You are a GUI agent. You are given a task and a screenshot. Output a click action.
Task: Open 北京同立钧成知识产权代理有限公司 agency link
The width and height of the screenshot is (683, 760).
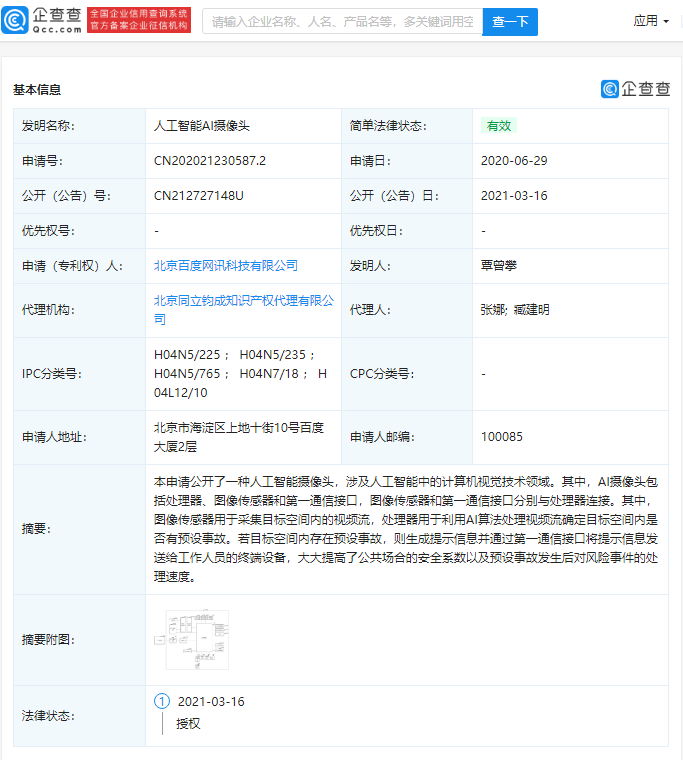pyautogui.click(x=244, y=310)
